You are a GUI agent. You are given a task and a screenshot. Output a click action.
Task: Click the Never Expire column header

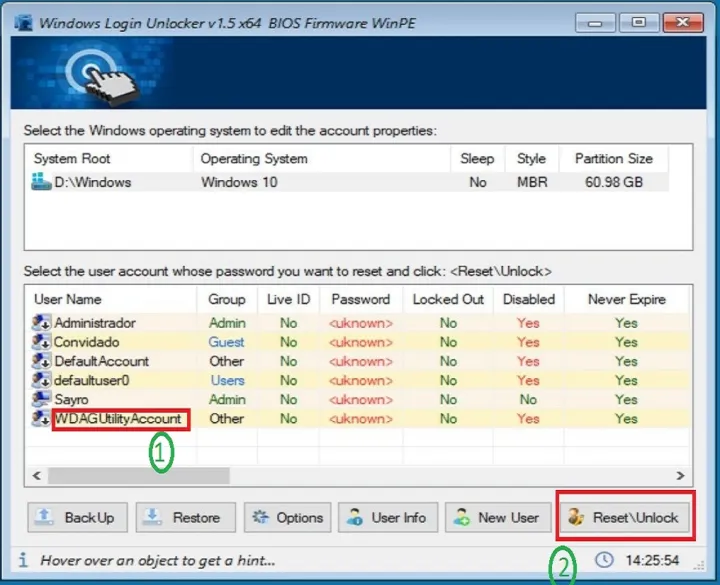click(627, 299)
